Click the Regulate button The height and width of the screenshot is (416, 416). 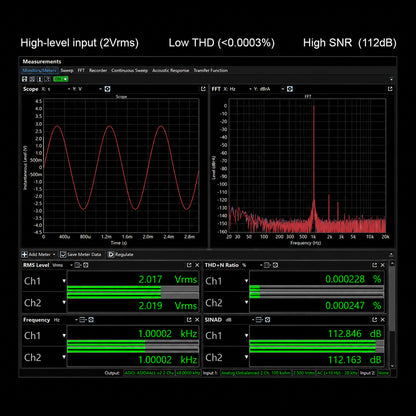point(120,254)
